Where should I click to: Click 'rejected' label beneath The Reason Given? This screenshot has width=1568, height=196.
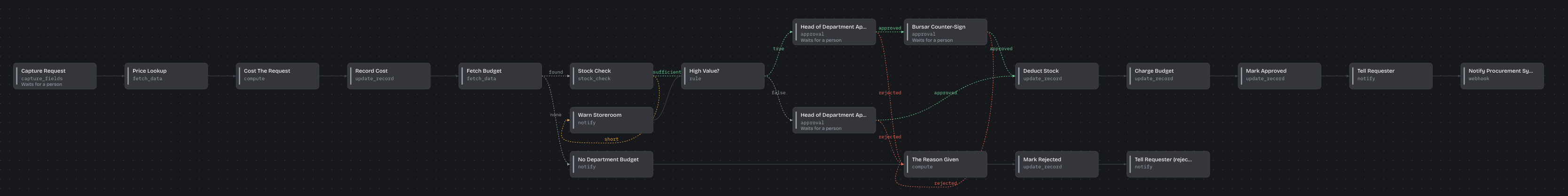pos(945,183)
